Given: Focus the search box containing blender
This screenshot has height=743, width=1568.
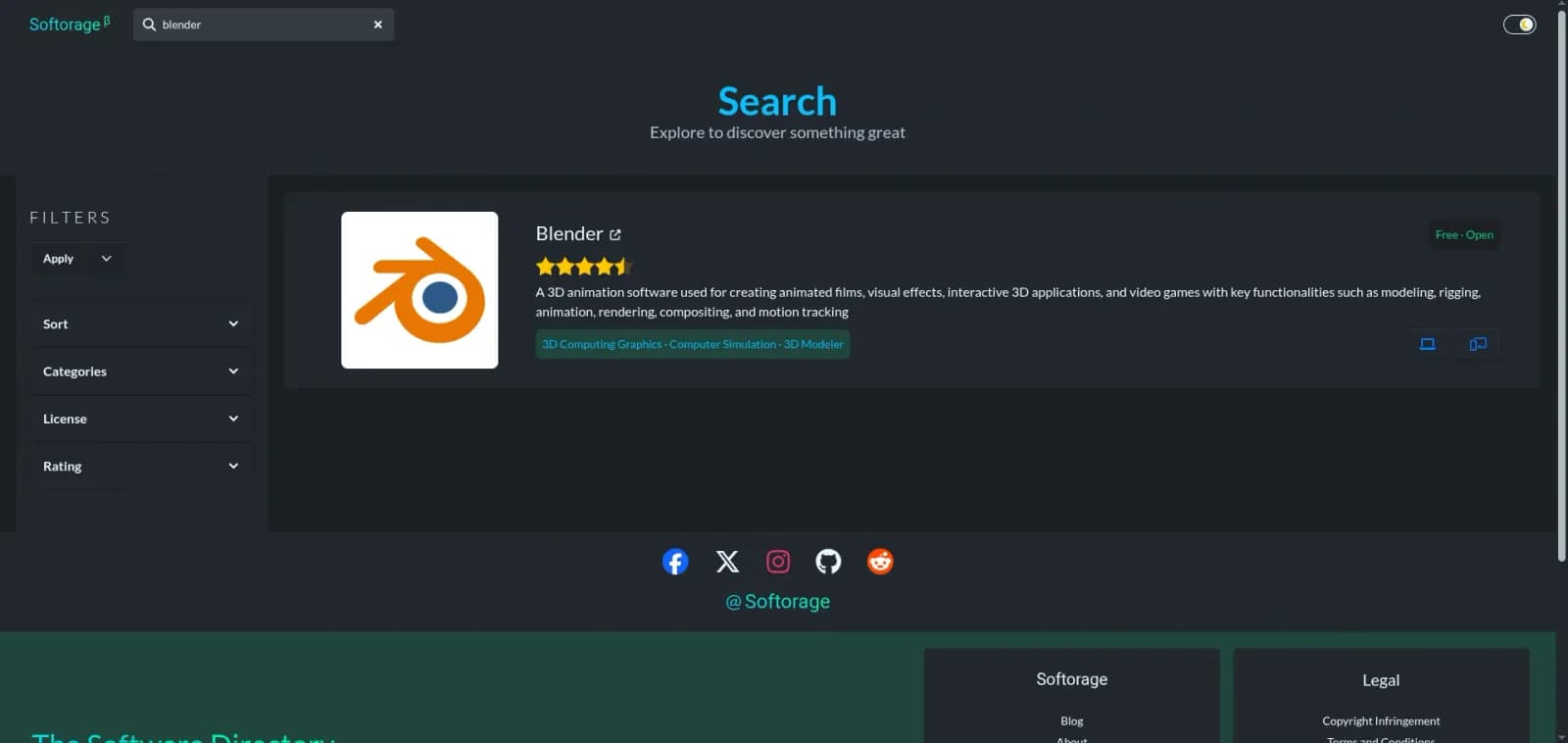Looking at the screenshot, I should (264, 25).
